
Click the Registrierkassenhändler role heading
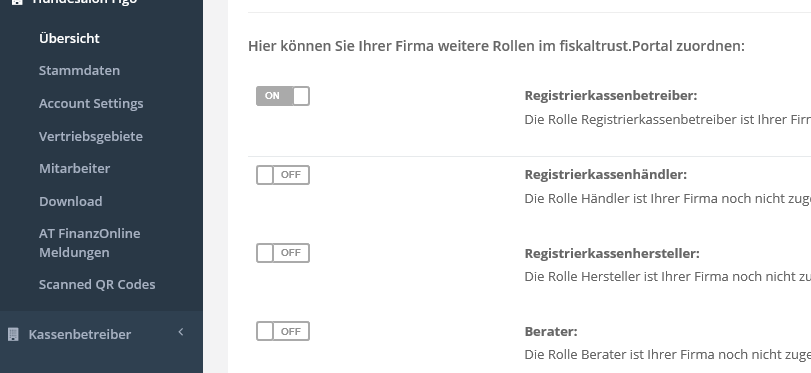(x=606, y=175)
